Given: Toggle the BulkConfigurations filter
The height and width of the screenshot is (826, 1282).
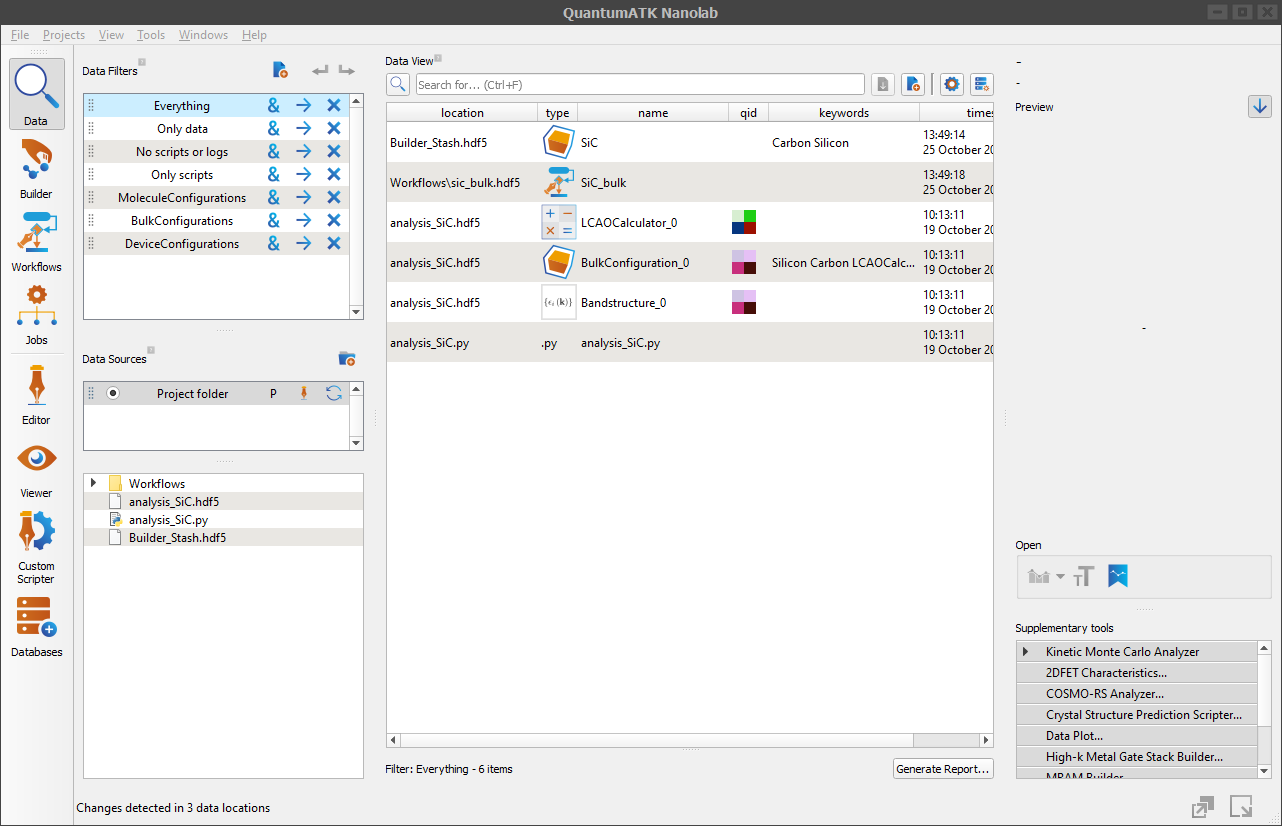Looking at the screenshot, I should pos(182,221).
